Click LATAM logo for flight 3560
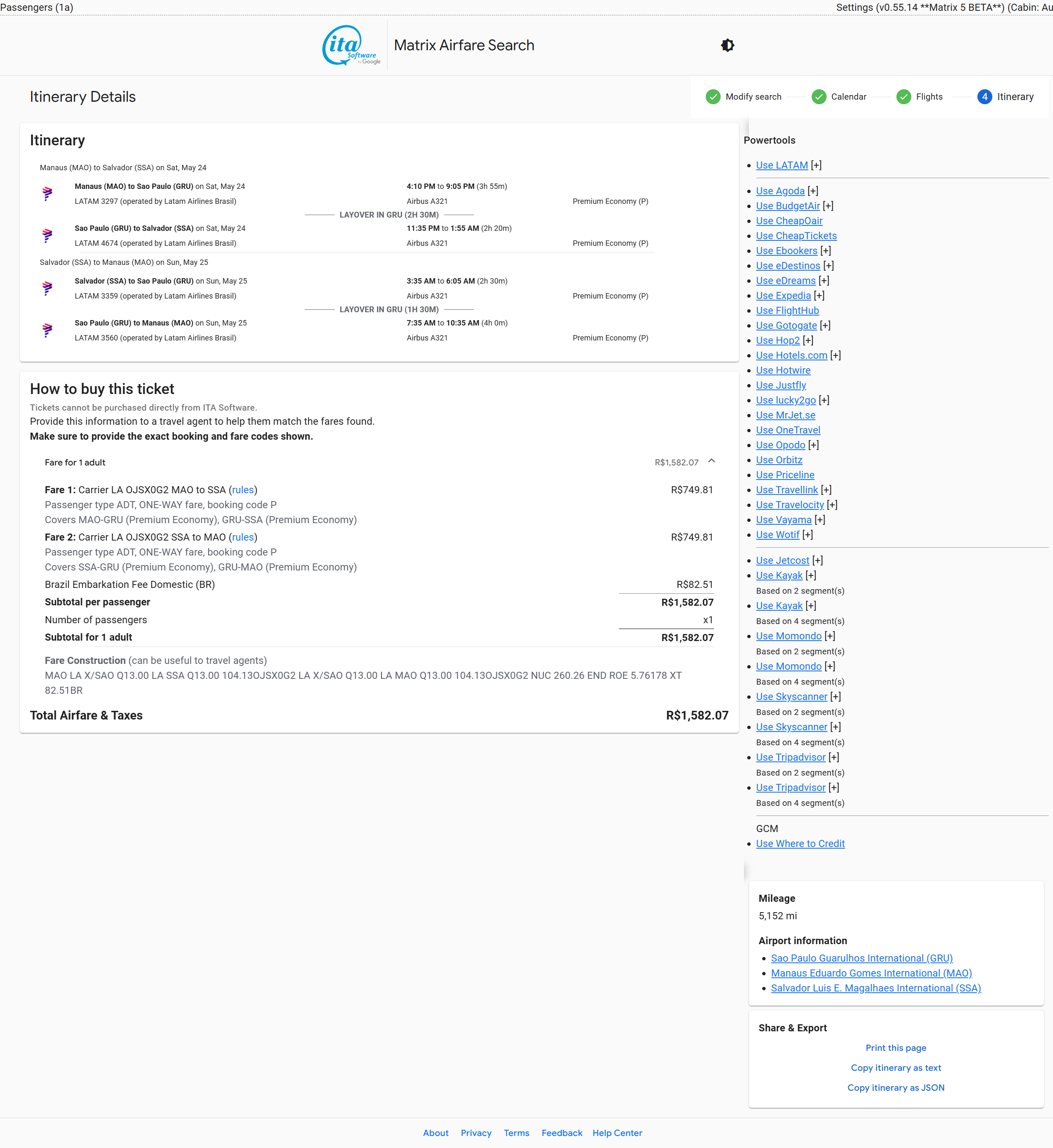 48,330
